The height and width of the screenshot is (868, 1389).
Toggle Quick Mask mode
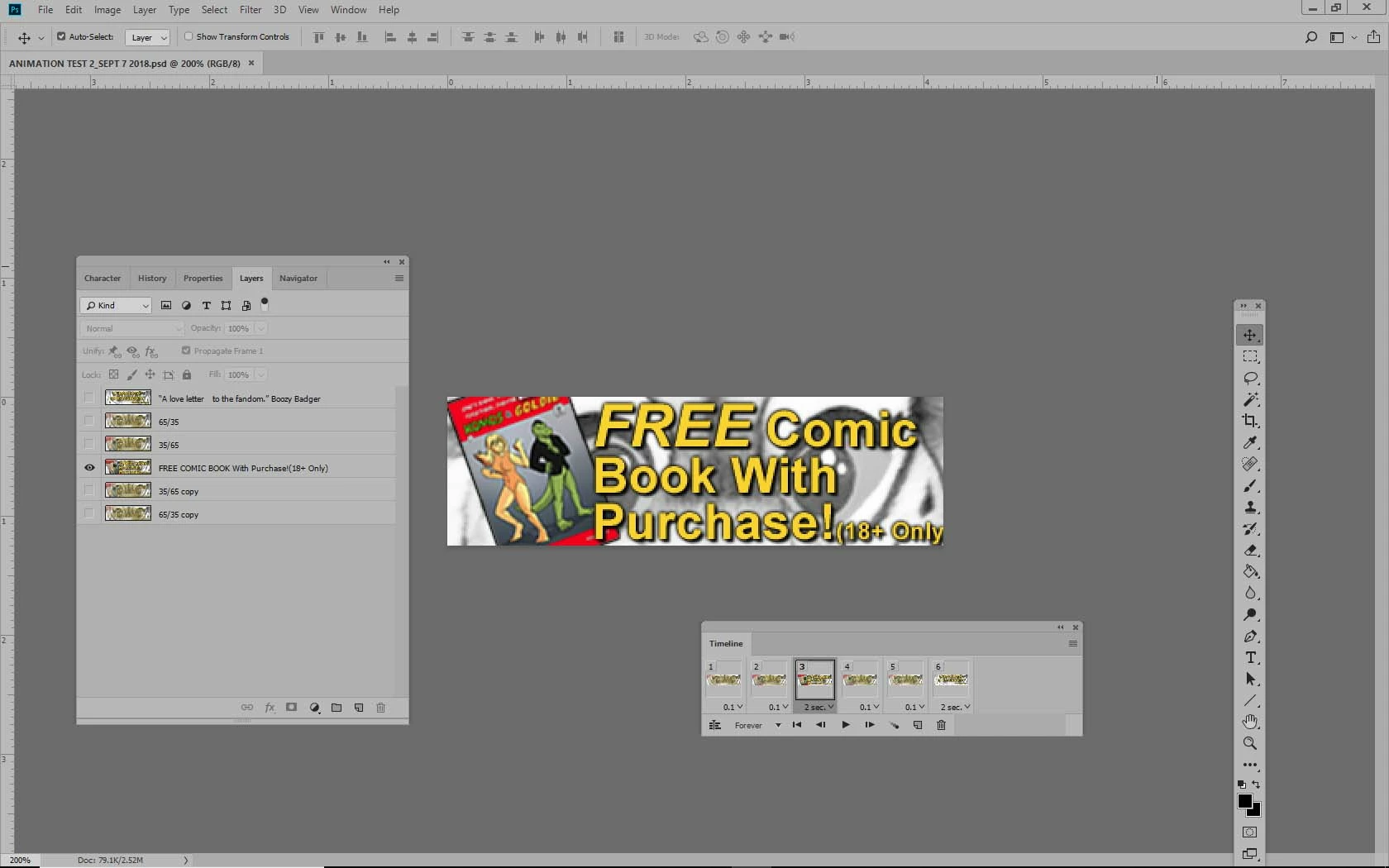(1249, 832)
